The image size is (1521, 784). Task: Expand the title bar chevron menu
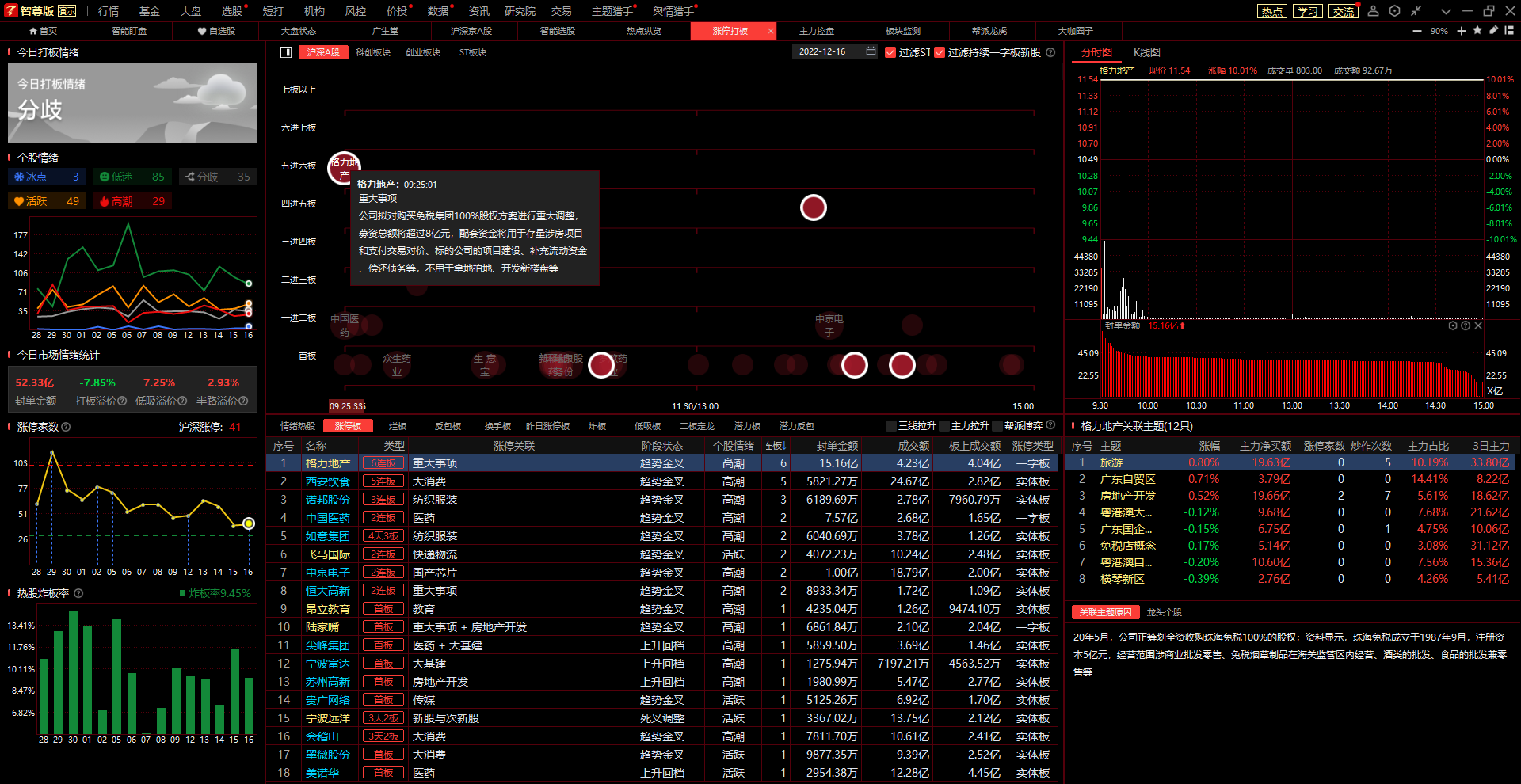1447,11
